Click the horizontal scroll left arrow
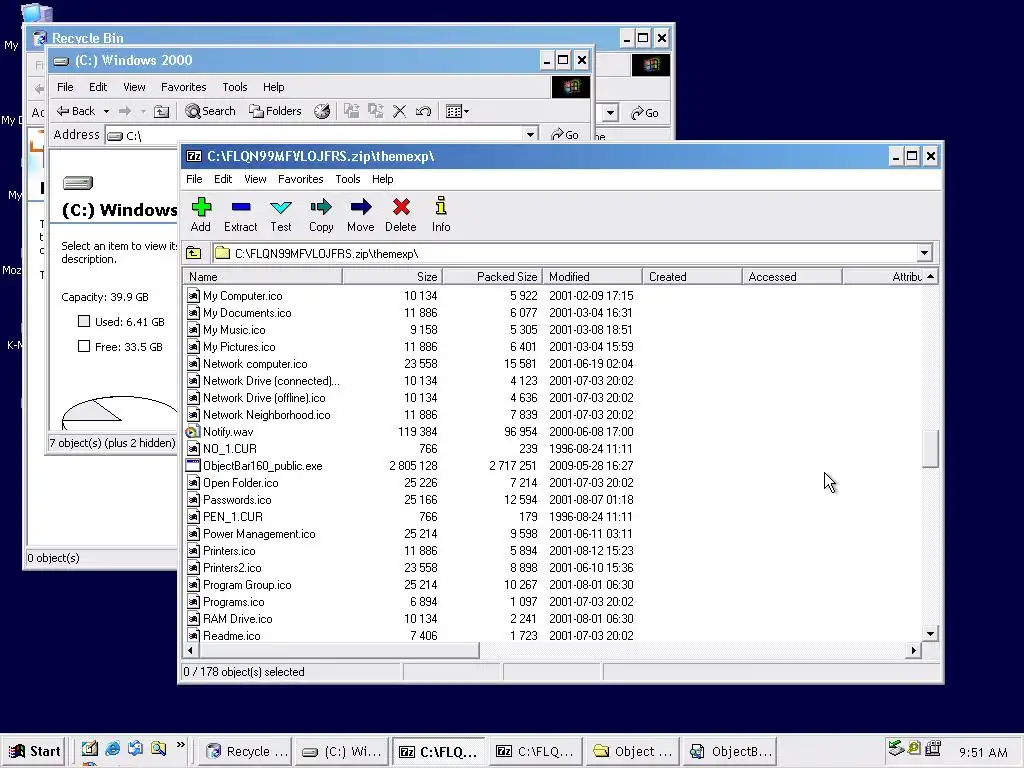The height and width of the screenshot is (768, 1024). tap(191, 650)
